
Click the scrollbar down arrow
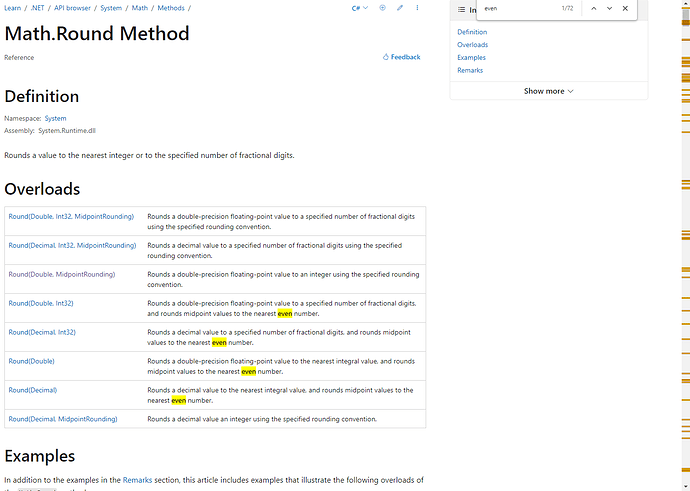(x=686, y=487)
